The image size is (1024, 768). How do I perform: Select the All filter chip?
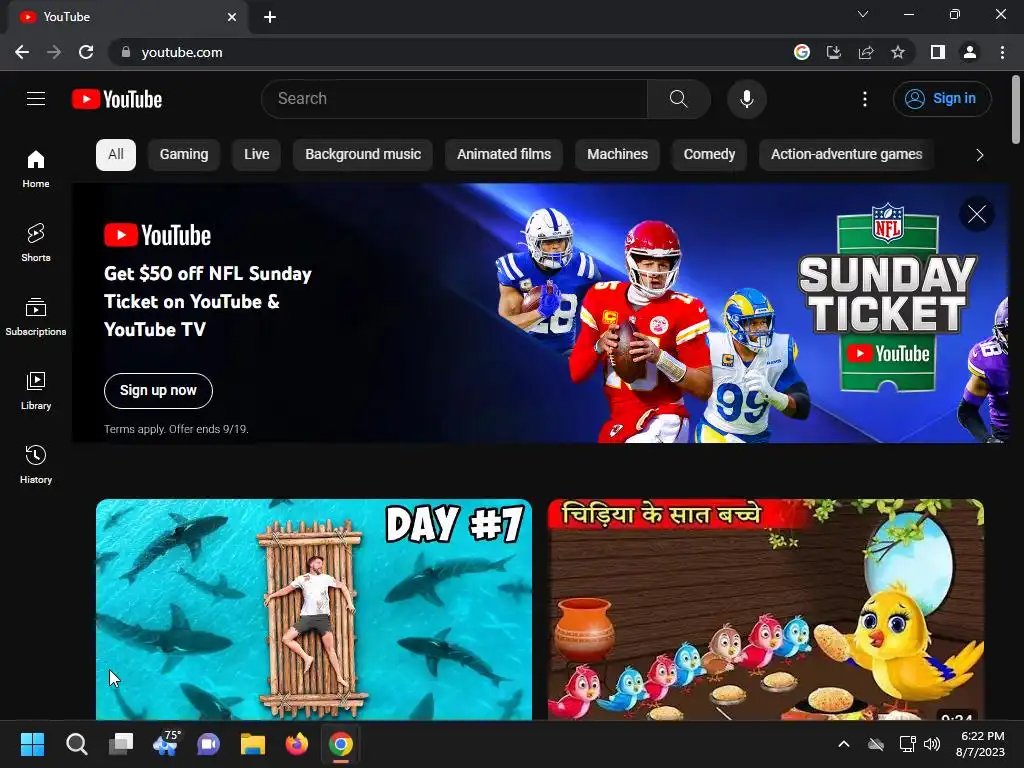tap(116, 155)
